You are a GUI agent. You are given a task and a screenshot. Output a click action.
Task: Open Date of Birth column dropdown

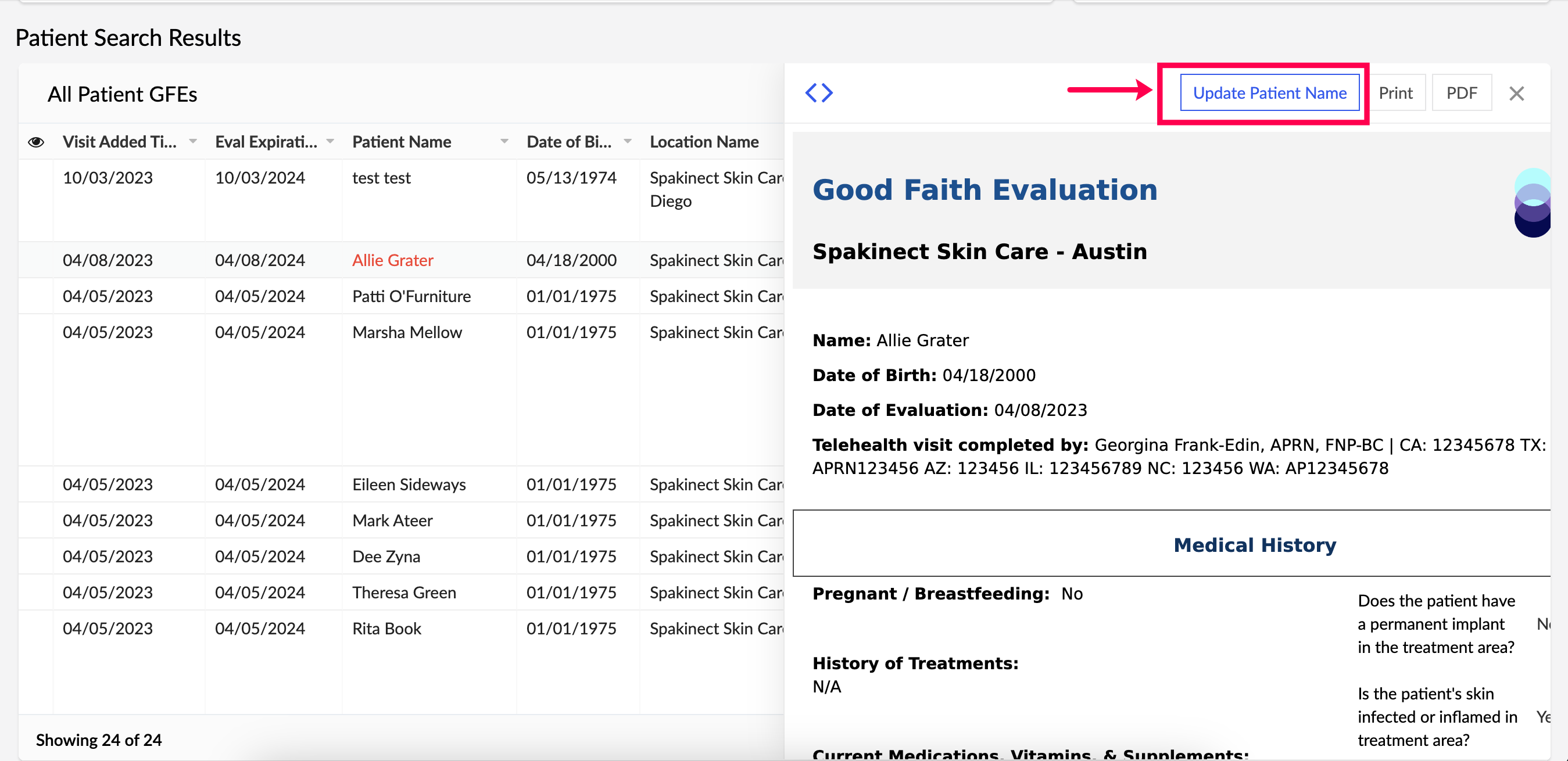[628, 142]
